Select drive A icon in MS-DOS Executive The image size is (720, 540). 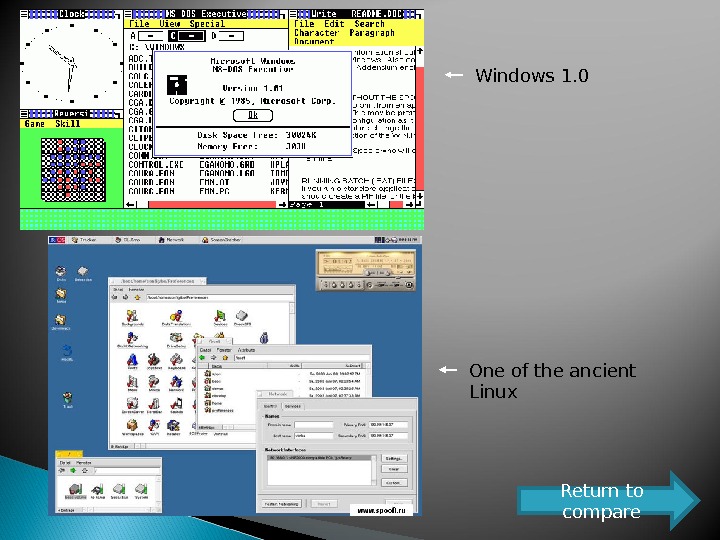click(x=147, y=36)
